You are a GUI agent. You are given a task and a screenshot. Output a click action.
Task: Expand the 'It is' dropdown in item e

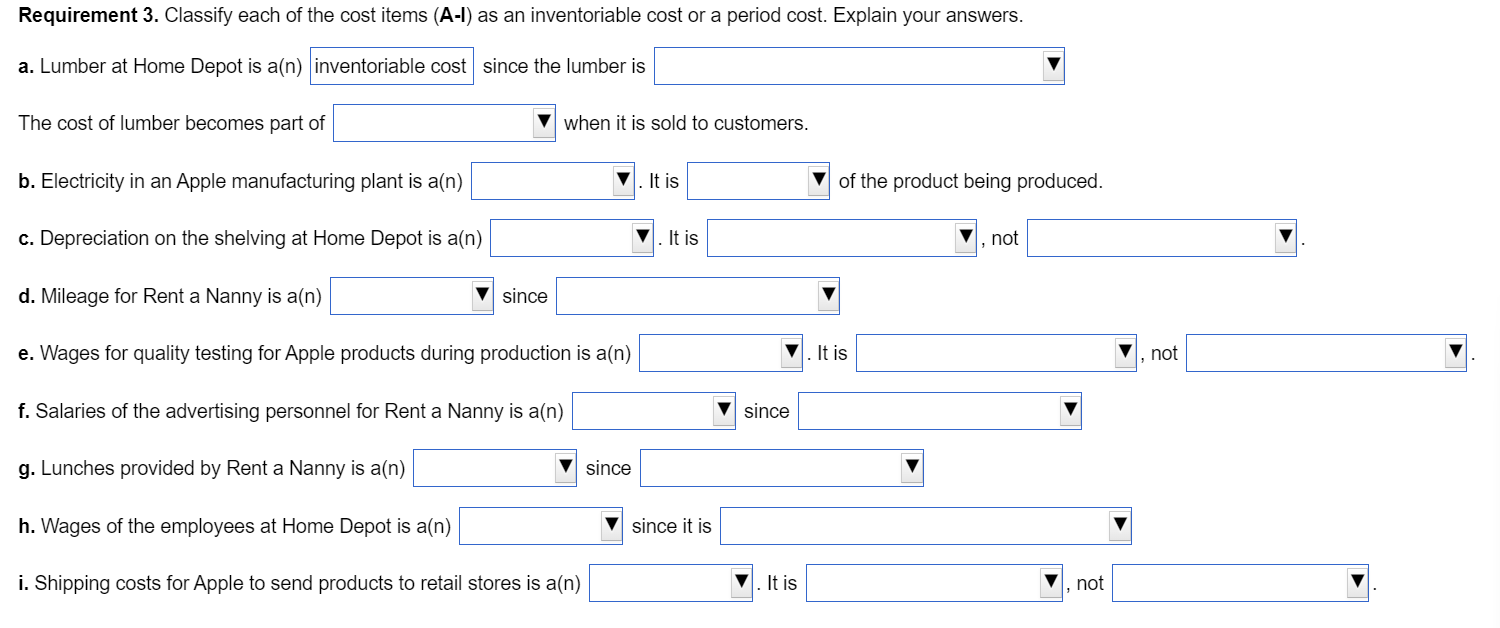click(1125, 352)
